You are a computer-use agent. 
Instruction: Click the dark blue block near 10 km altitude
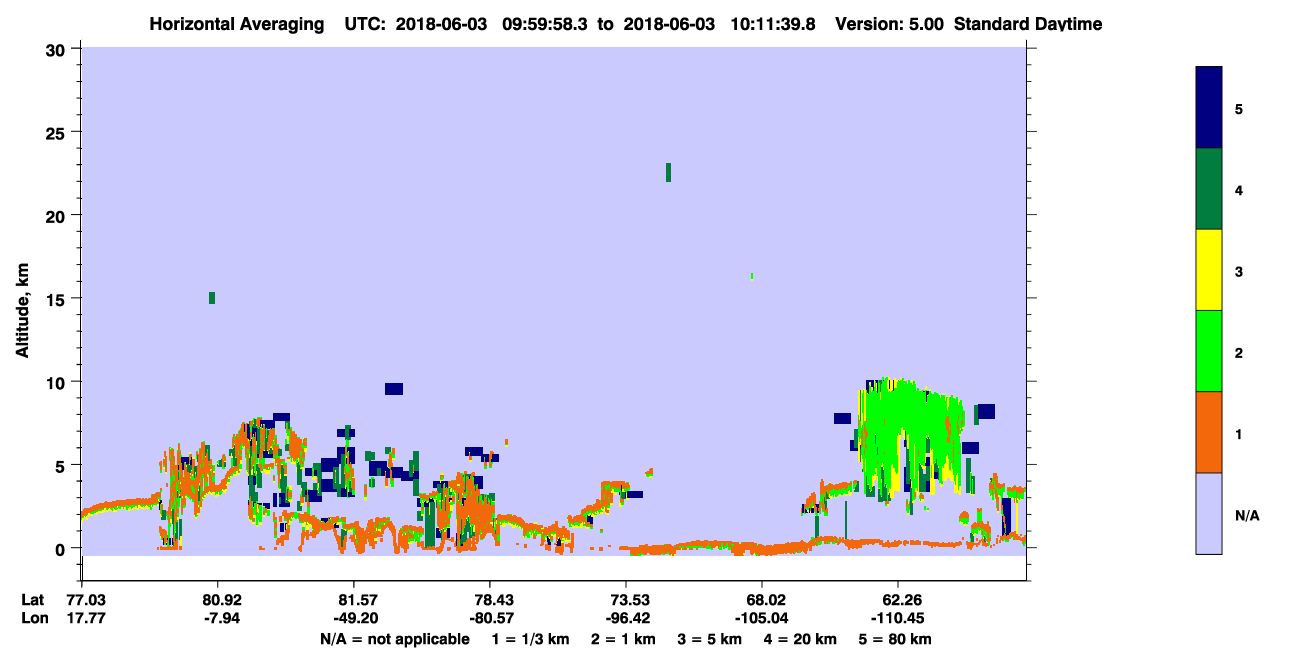click(394, 389)
